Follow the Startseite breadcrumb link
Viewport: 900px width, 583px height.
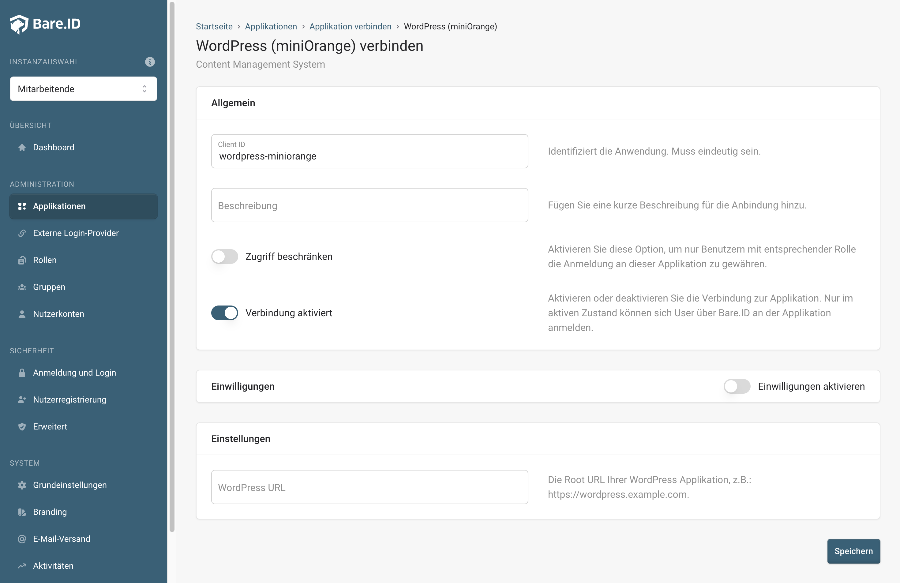point(215,26)
